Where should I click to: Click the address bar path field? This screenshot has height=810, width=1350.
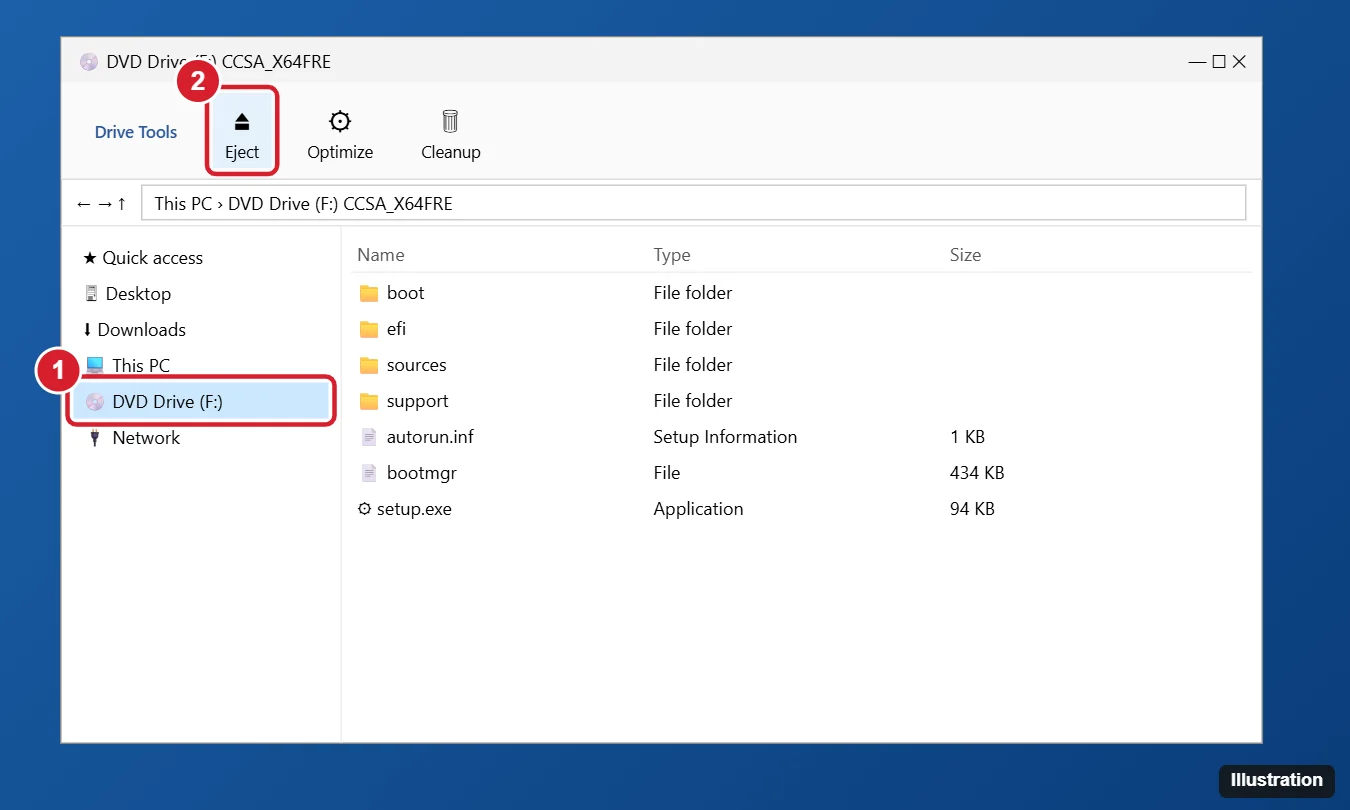694,203
